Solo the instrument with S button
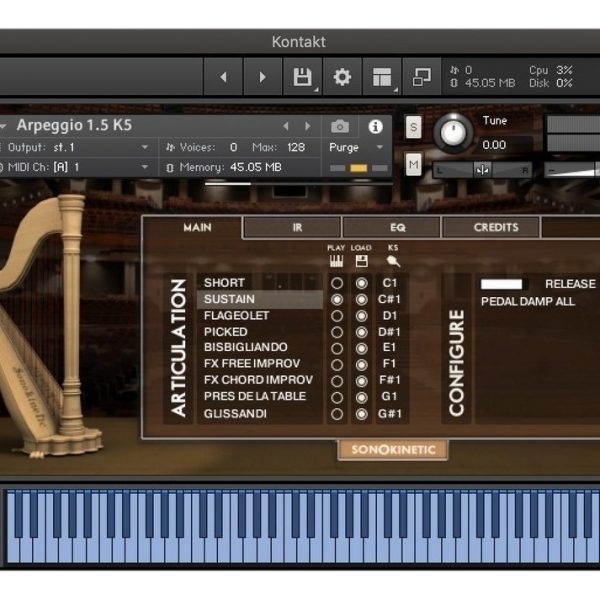This screenshot has height=600, width=600. [413, 127]
